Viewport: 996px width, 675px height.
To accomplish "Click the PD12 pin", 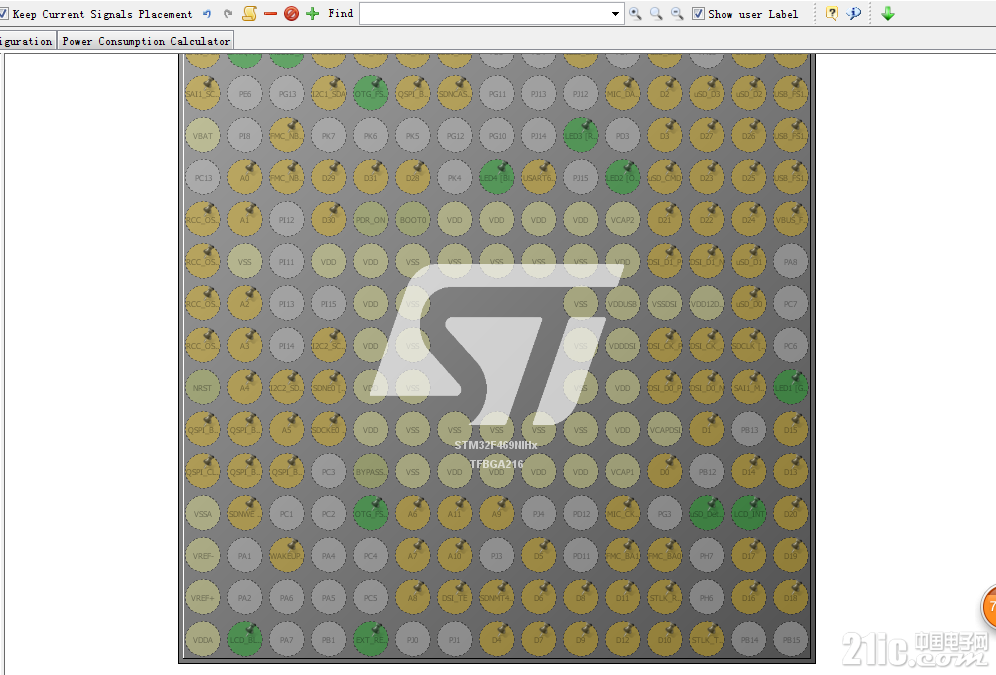I will (581, 514).
